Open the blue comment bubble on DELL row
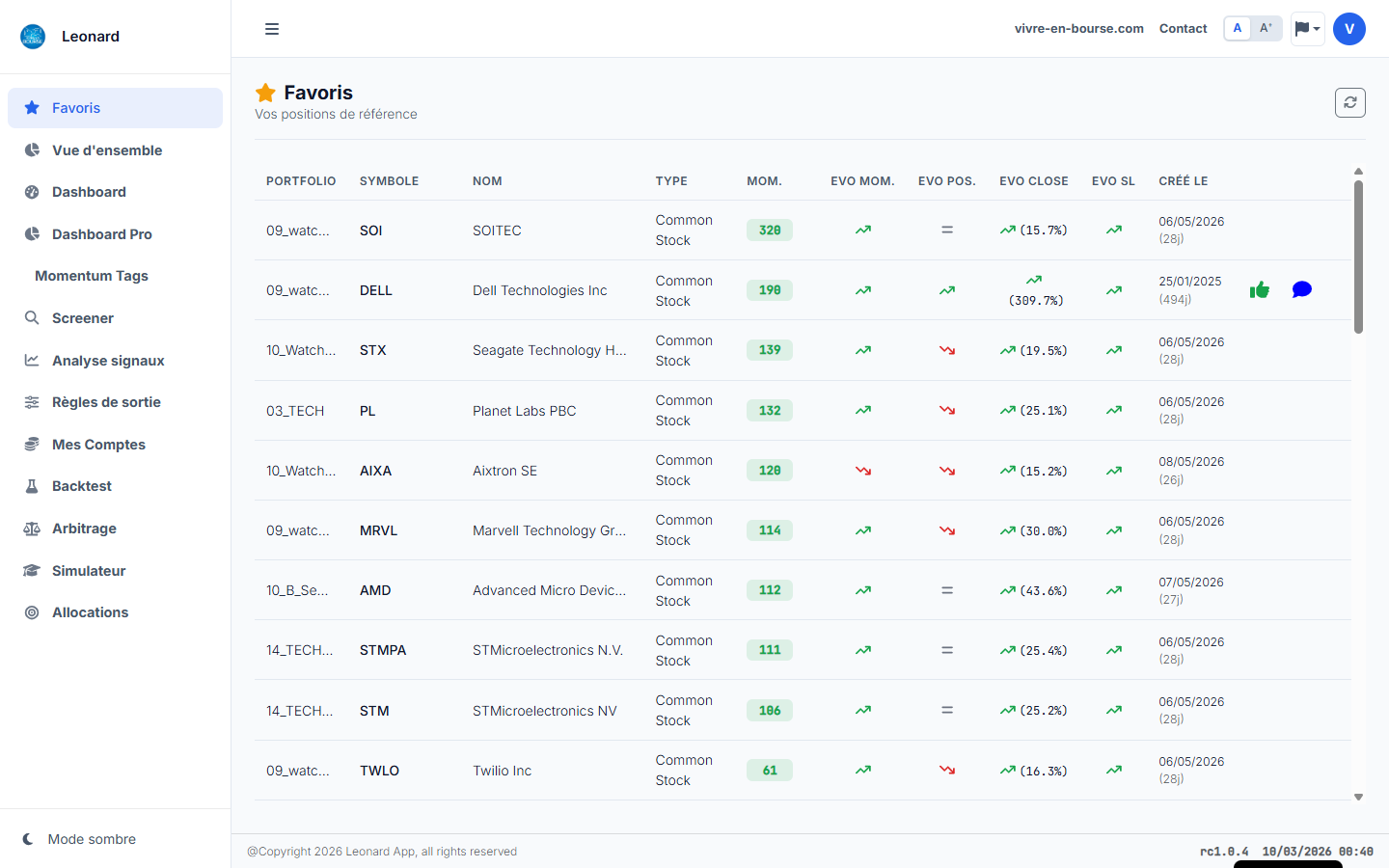This screenshot has height=868, width=1389. [1301, 289]
